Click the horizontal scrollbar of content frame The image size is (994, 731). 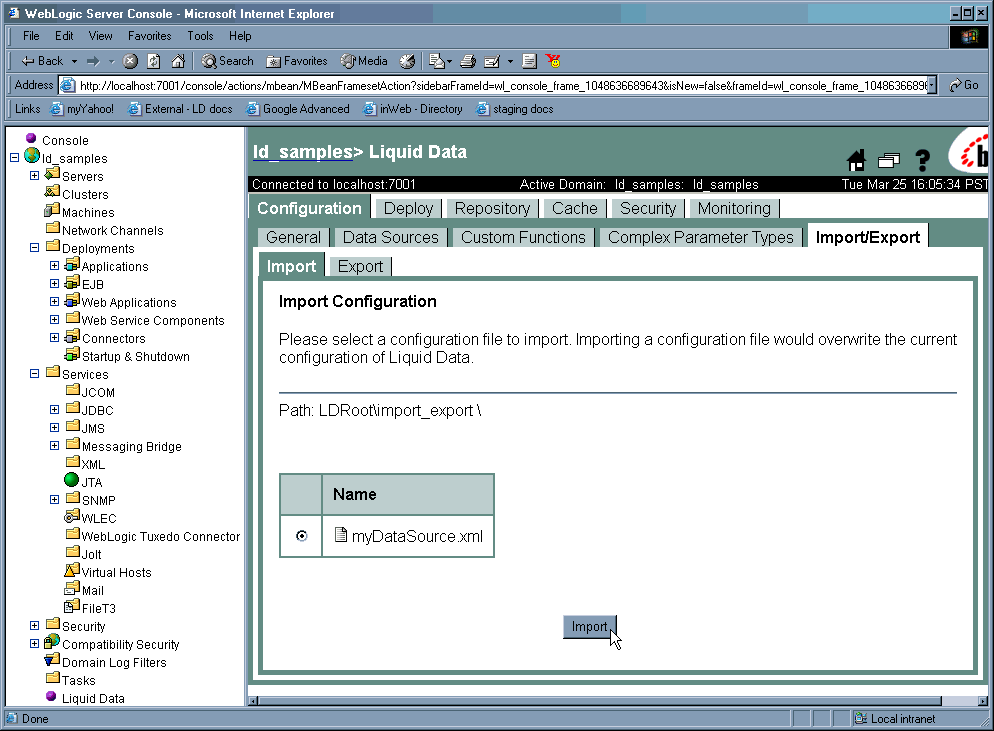point(600,701)
